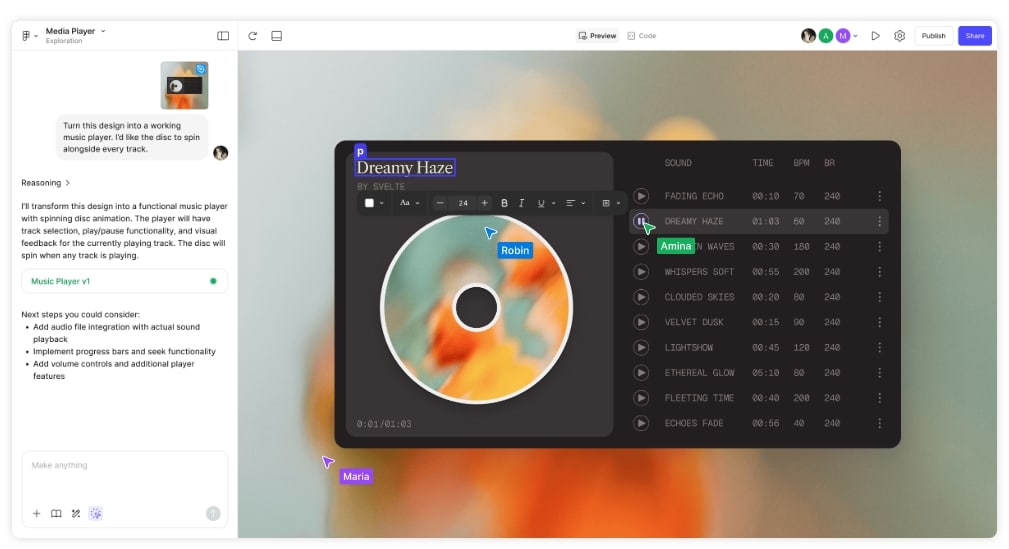
Task: Toggle italic formatting in text toolbar
Action: [x=522, y=203]
